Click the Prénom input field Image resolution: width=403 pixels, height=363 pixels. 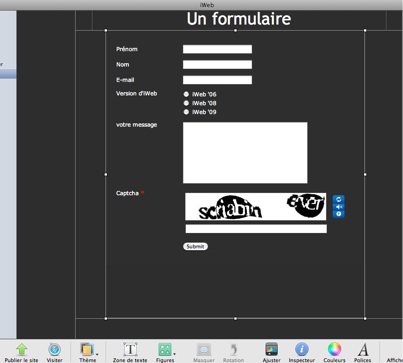click(x=217, y=49)
